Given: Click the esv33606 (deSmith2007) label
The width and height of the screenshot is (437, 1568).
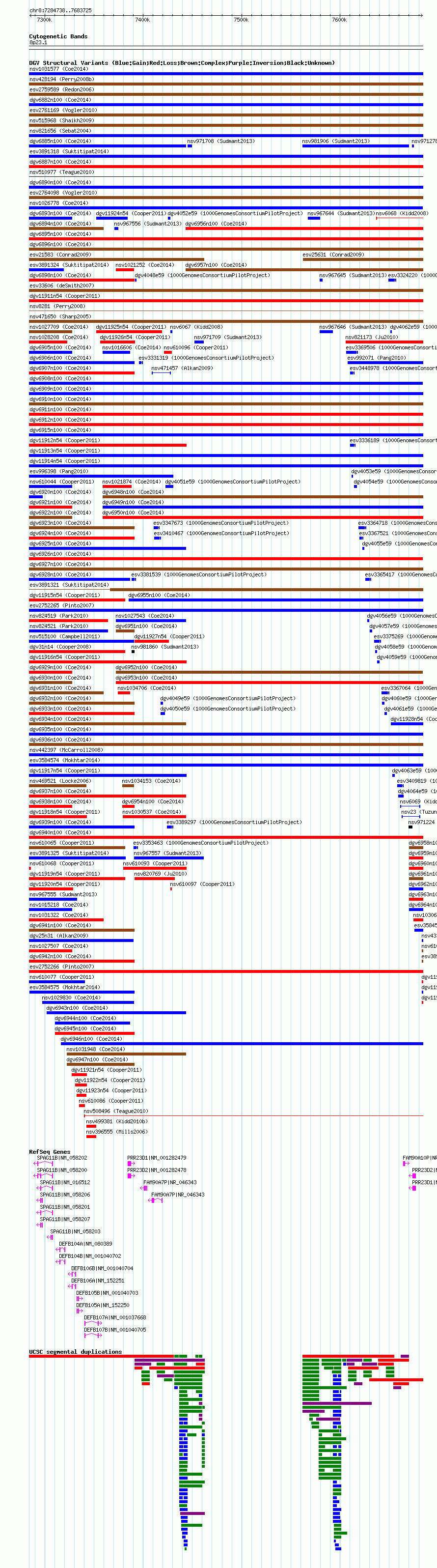Looking at the screenshot, I should coord(62,286).
